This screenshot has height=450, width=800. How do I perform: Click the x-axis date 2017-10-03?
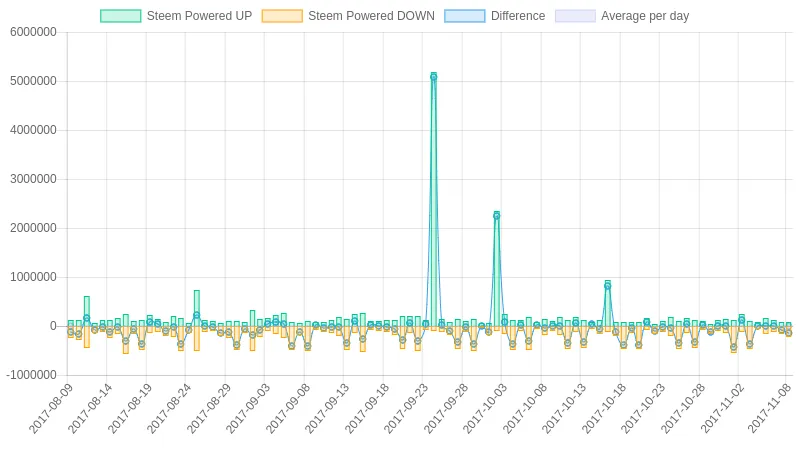click(485, 409)
